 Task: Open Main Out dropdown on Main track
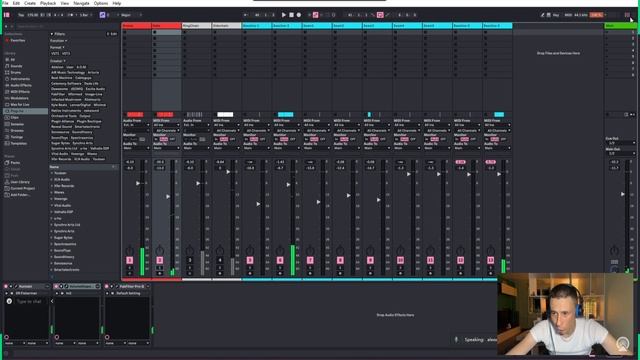[620, 153]
